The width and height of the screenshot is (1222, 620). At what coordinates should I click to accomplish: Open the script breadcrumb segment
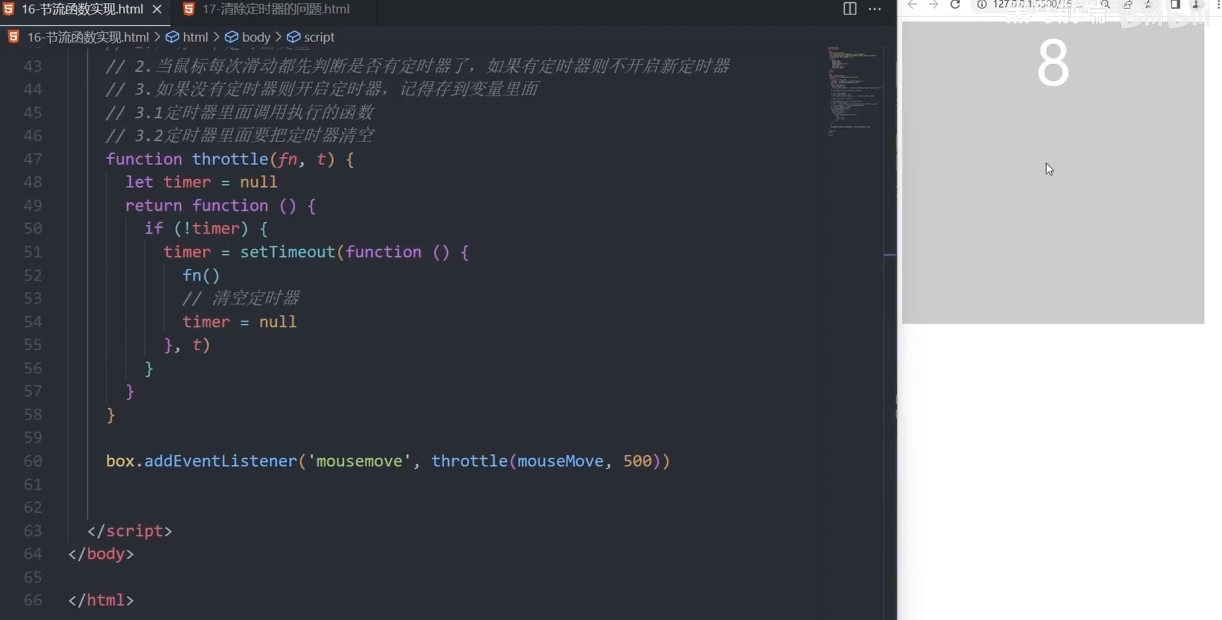point(311,37)
